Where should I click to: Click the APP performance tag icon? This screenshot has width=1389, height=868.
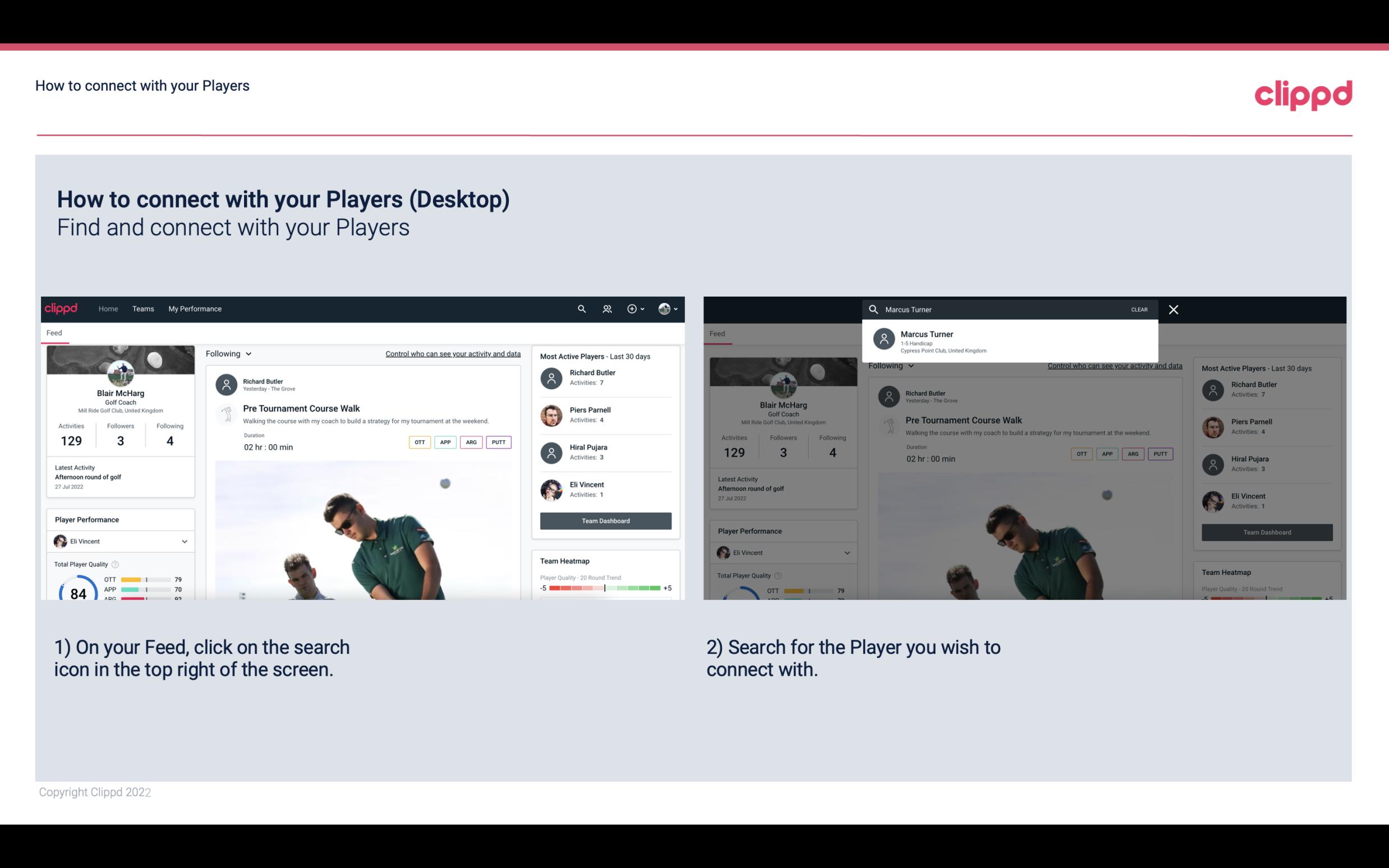[443, 442]
